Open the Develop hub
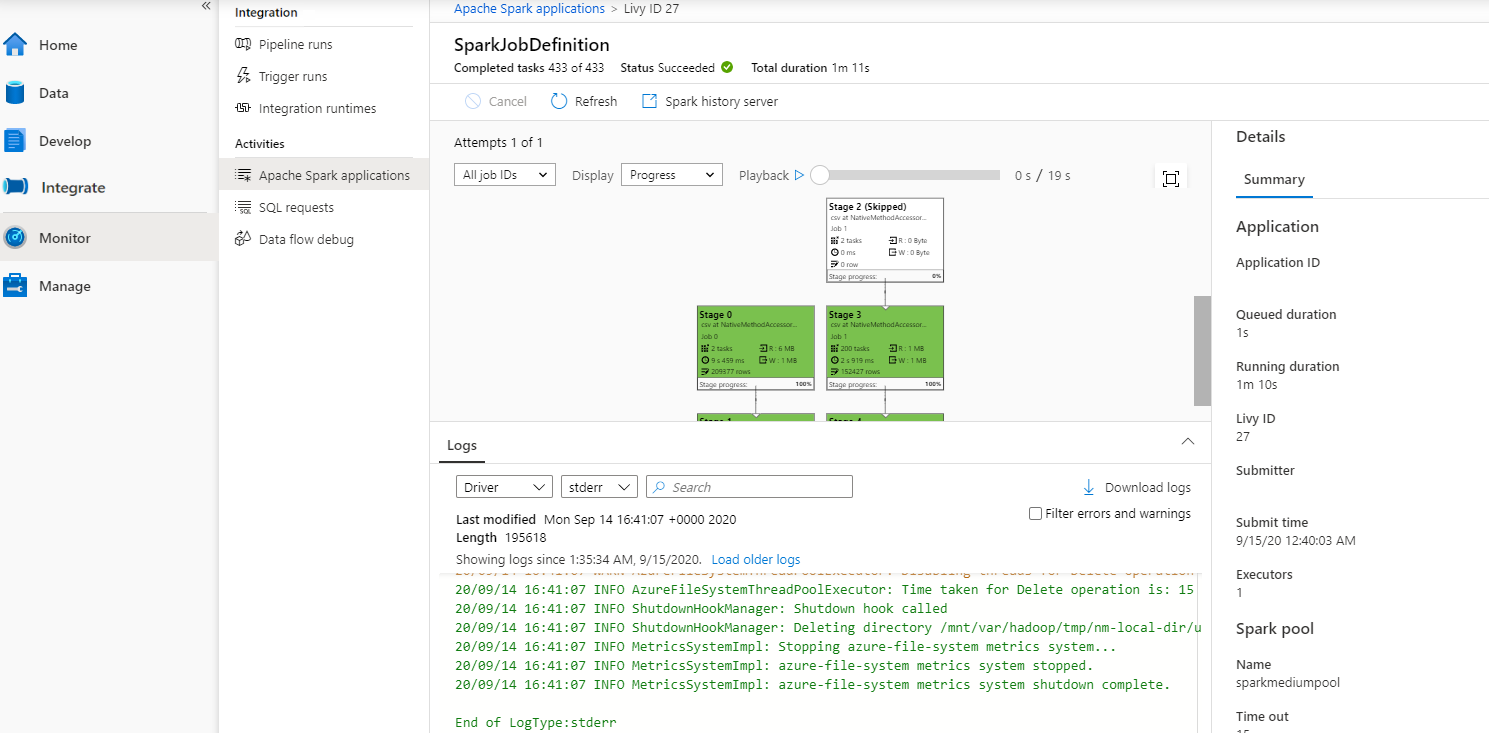Viewport: 1489px width, 733px height. (x=64, y=140)
